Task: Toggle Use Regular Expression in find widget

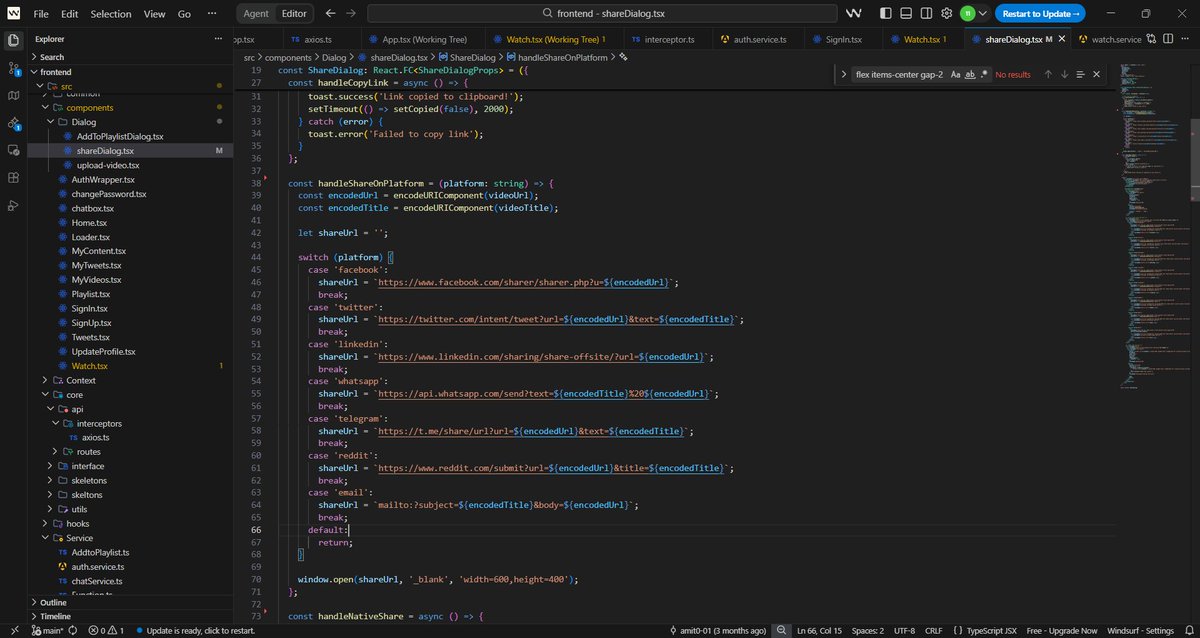Action: [985, 74]
